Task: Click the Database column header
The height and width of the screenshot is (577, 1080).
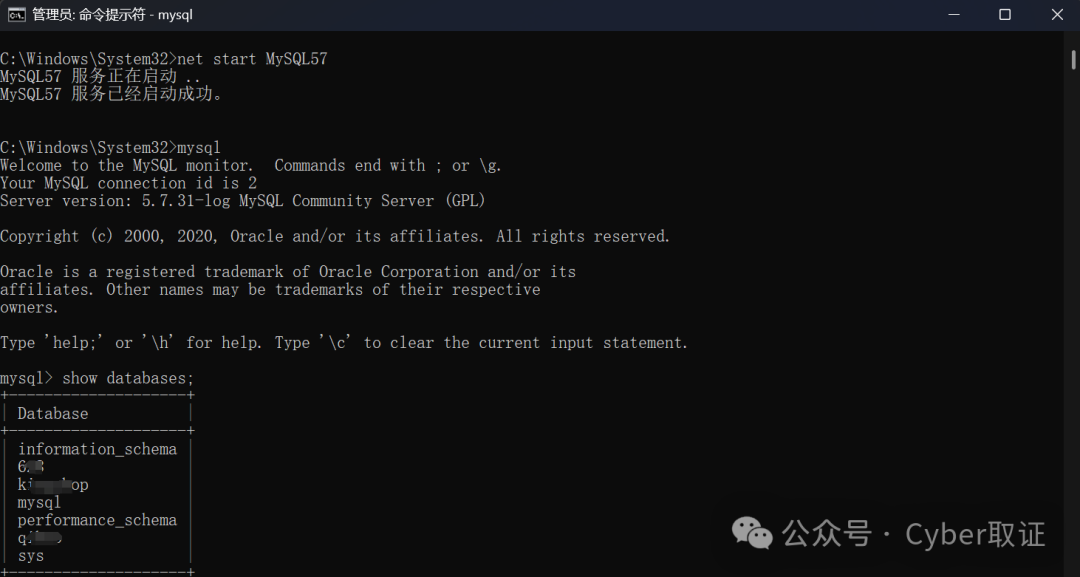Action: [x=52, y=413]
